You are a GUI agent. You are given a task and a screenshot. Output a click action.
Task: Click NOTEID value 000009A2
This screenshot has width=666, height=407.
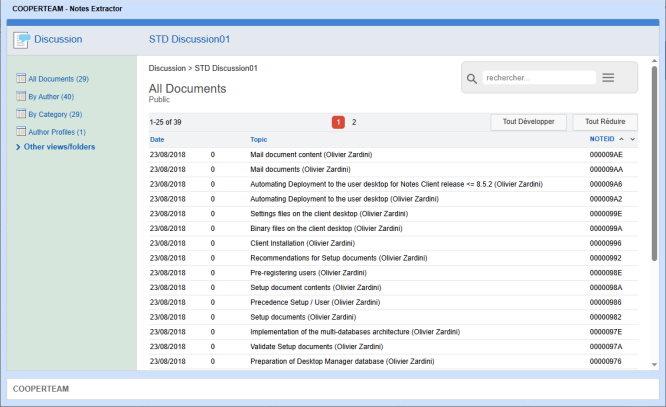pyautogui.click(x=606, y=199)
